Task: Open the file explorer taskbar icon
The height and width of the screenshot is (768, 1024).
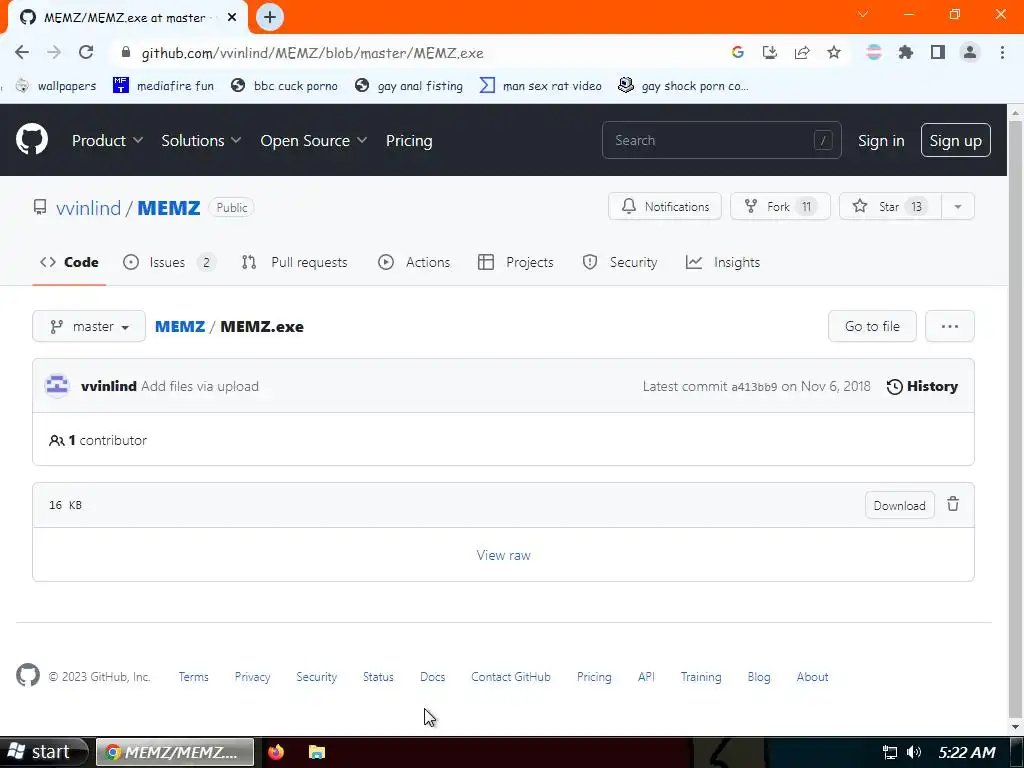Action: tap(317, 752)
